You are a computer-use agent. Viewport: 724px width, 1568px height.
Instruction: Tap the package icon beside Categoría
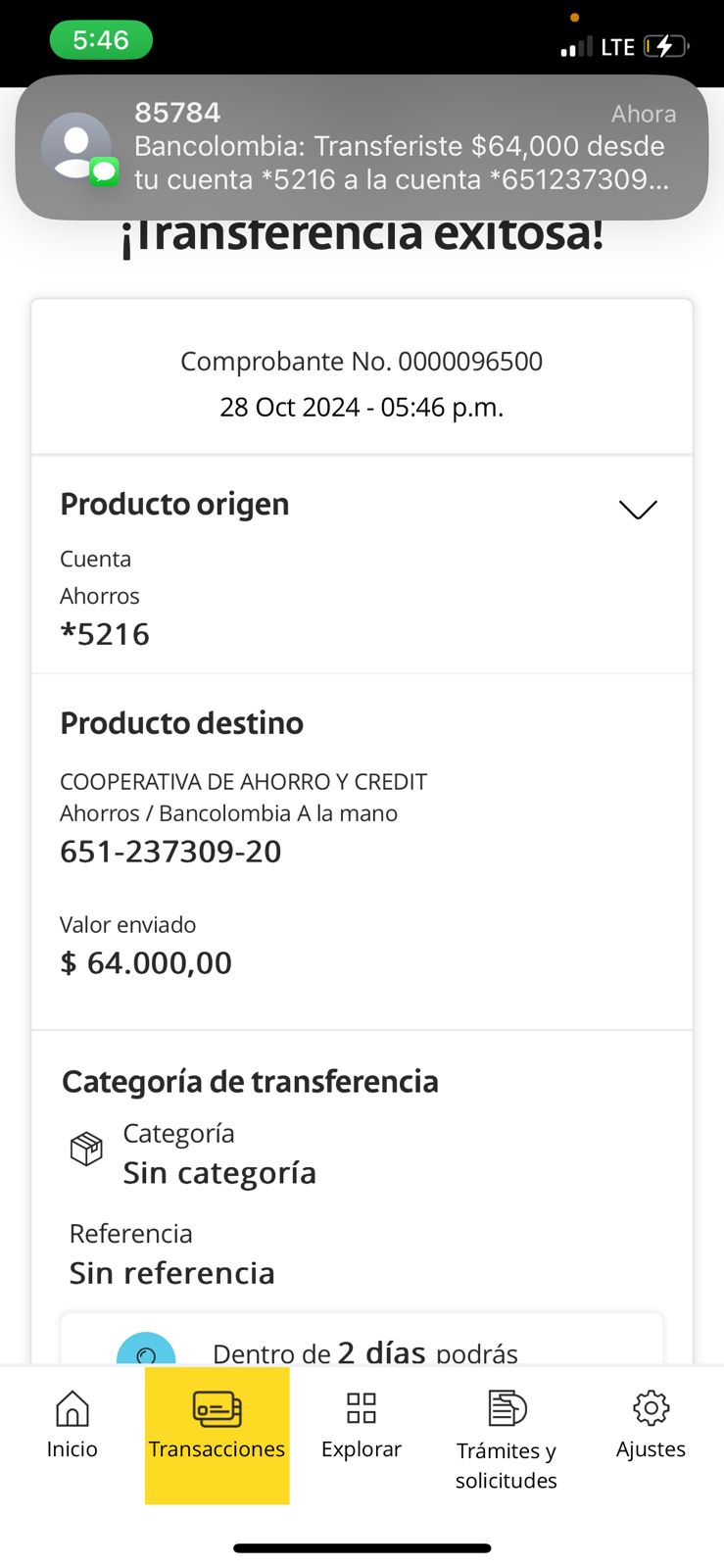tap(86, 1149)
